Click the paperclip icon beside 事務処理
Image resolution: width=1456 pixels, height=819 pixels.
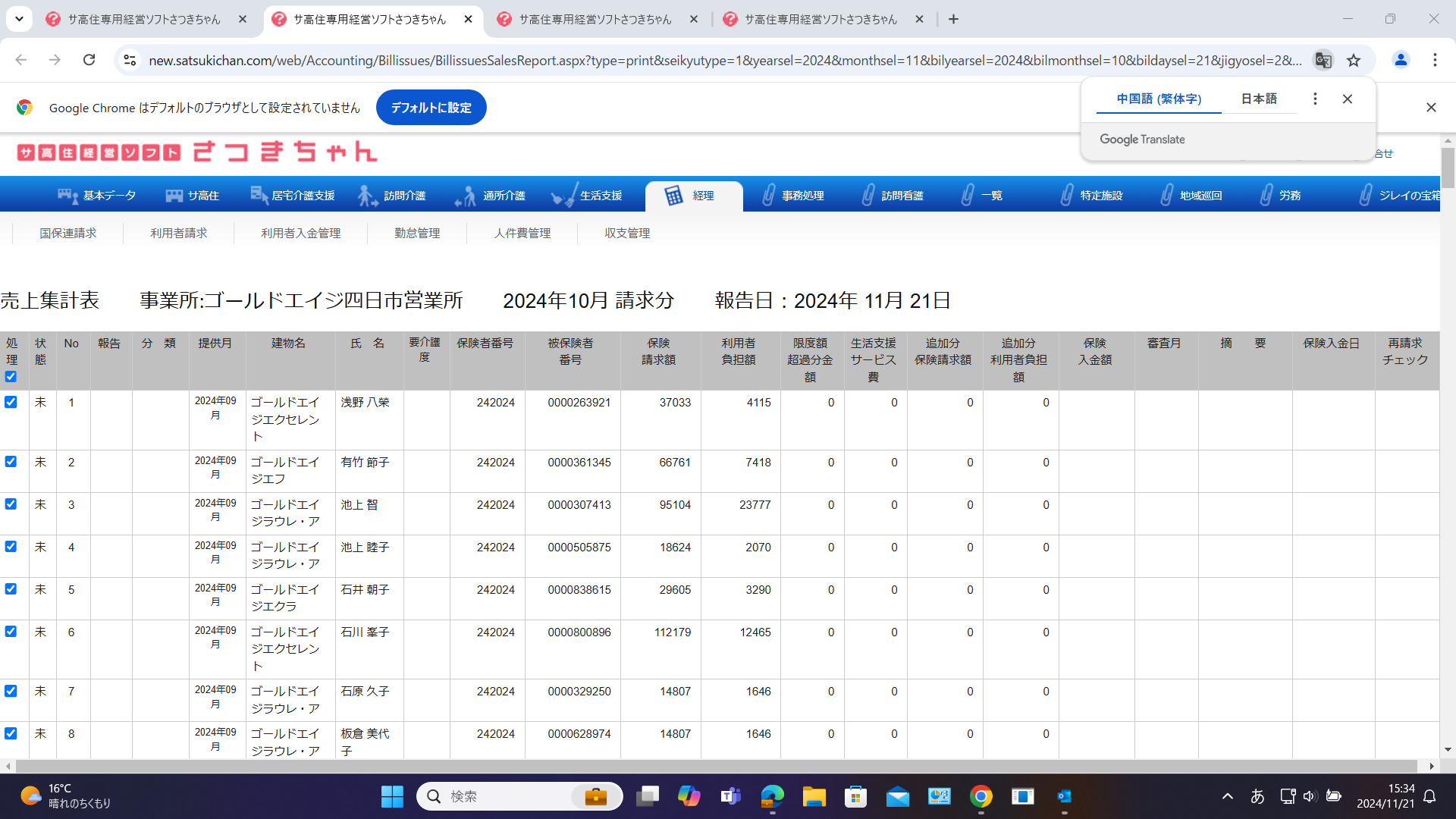pos(768,196)
